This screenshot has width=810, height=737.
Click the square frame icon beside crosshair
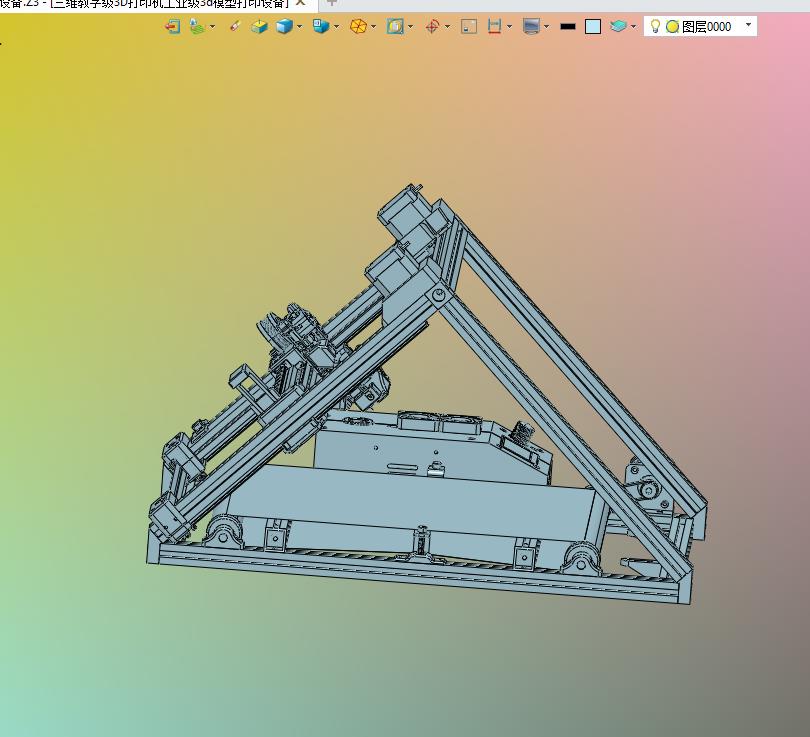pos(468,27)
